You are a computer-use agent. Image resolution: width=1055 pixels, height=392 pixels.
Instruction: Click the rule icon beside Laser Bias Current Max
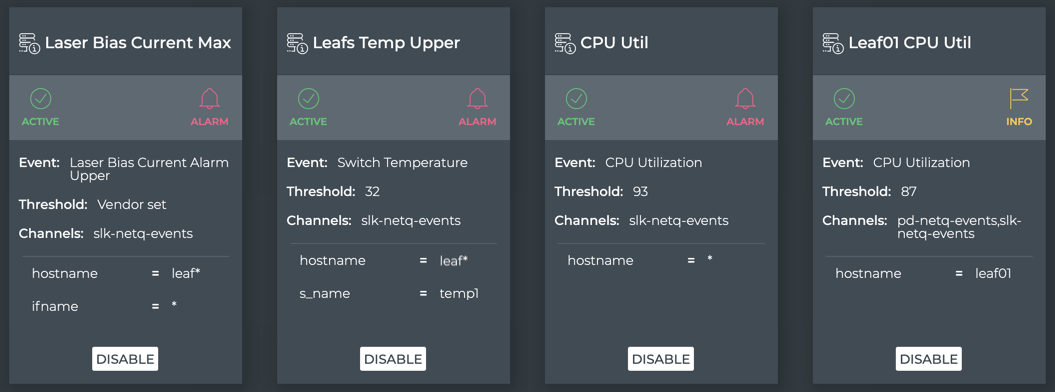point(29,43)
